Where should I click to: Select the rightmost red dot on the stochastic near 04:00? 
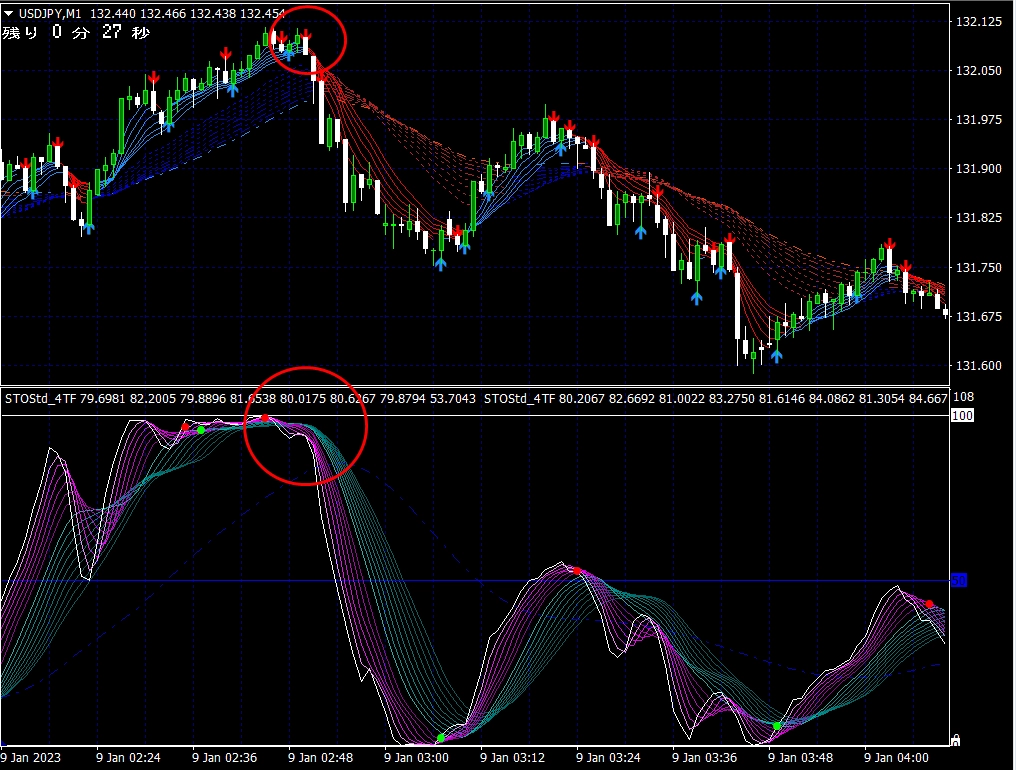pyautogui.click(x=930, y=604)
